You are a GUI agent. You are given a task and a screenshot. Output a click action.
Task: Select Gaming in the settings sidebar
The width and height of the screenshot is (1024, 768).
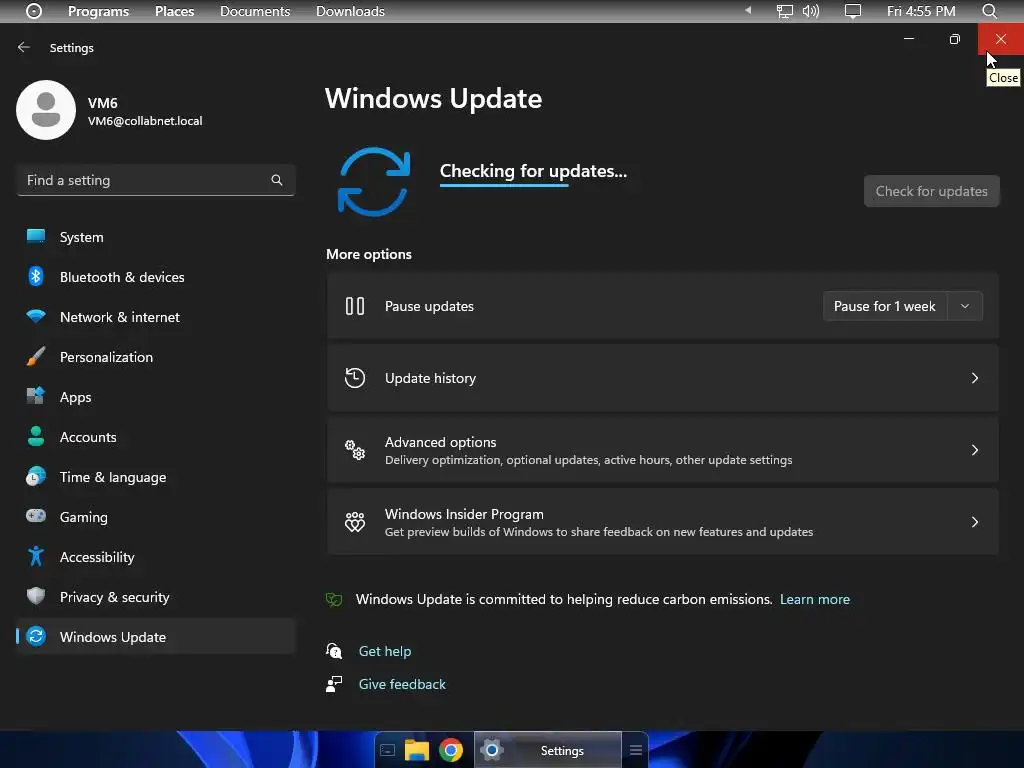[x=155, y=517]
